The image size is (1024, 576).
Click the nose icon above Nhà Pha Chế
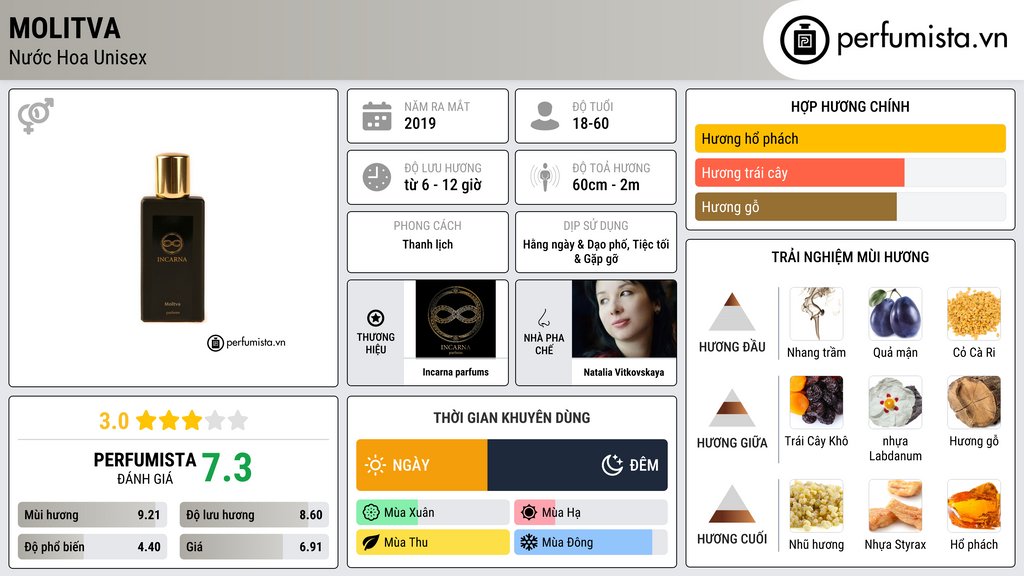point(543,318)
